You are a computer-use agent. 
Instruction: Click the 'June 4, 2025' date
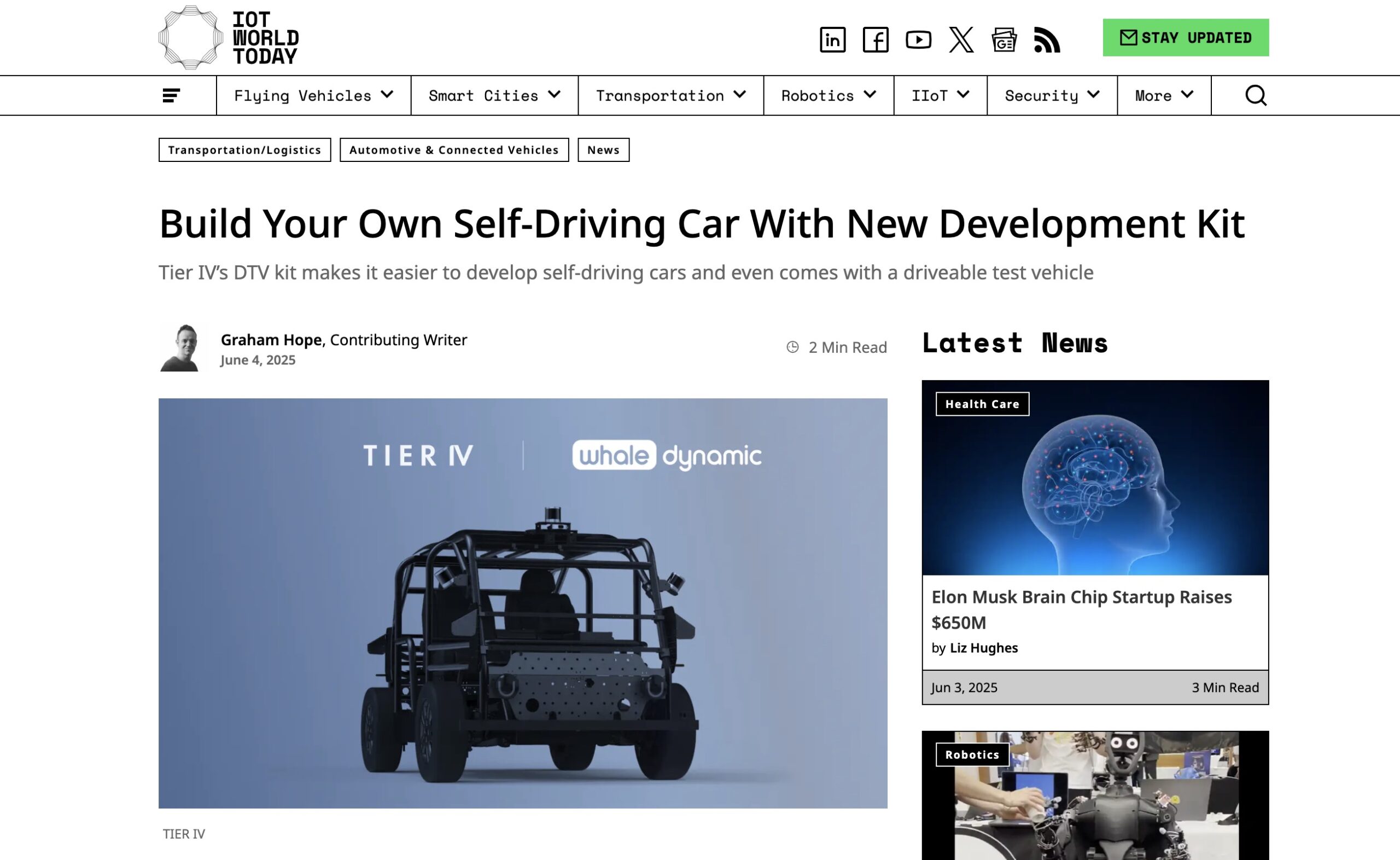258,360
